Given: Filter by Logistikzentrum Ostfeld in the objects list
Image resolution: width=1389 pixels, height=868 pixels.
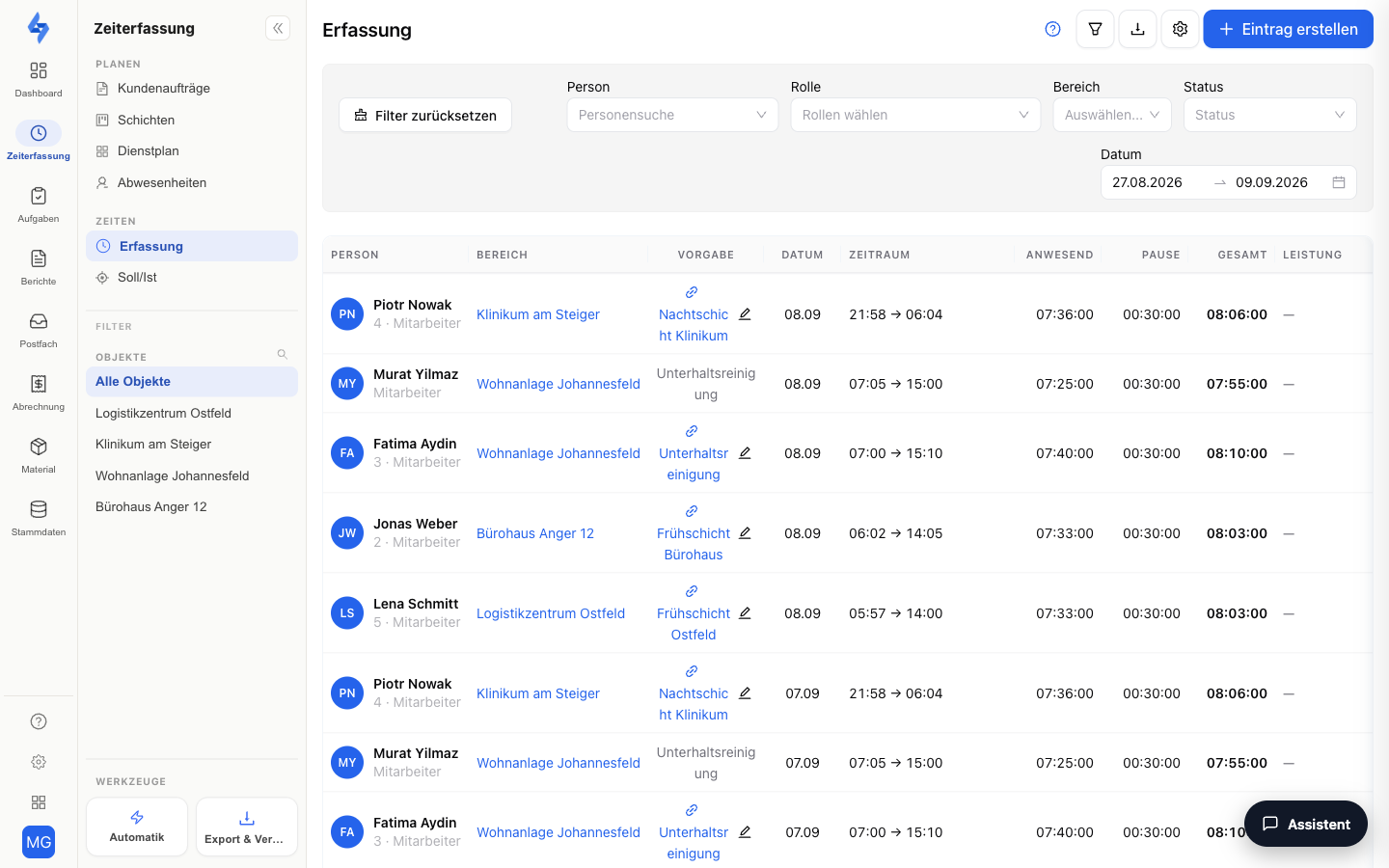Looking at the screenshot, I should [192, 413].
